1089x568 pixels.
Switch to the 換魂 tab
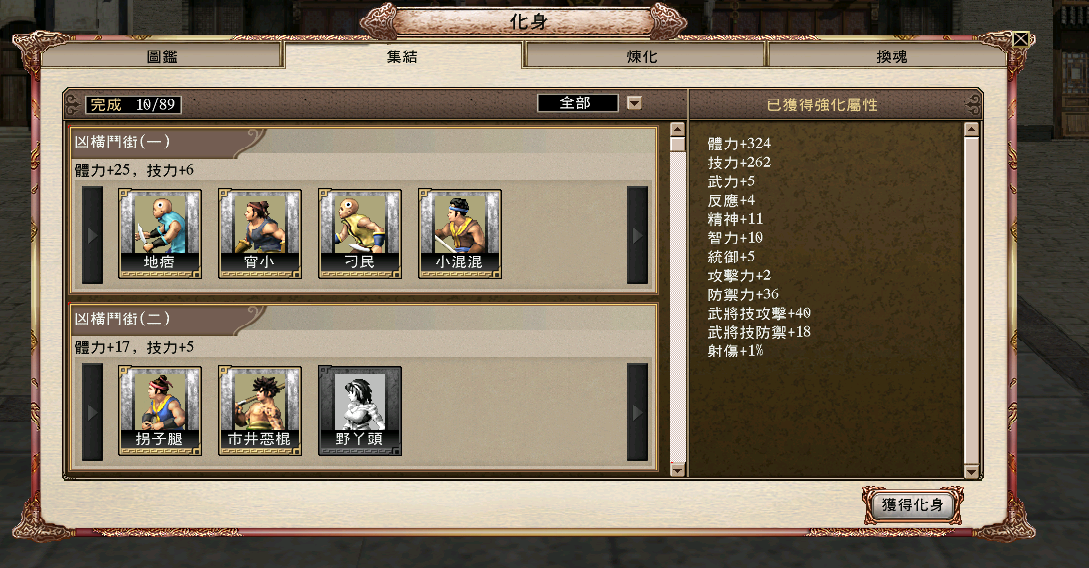tap(888, 56)
